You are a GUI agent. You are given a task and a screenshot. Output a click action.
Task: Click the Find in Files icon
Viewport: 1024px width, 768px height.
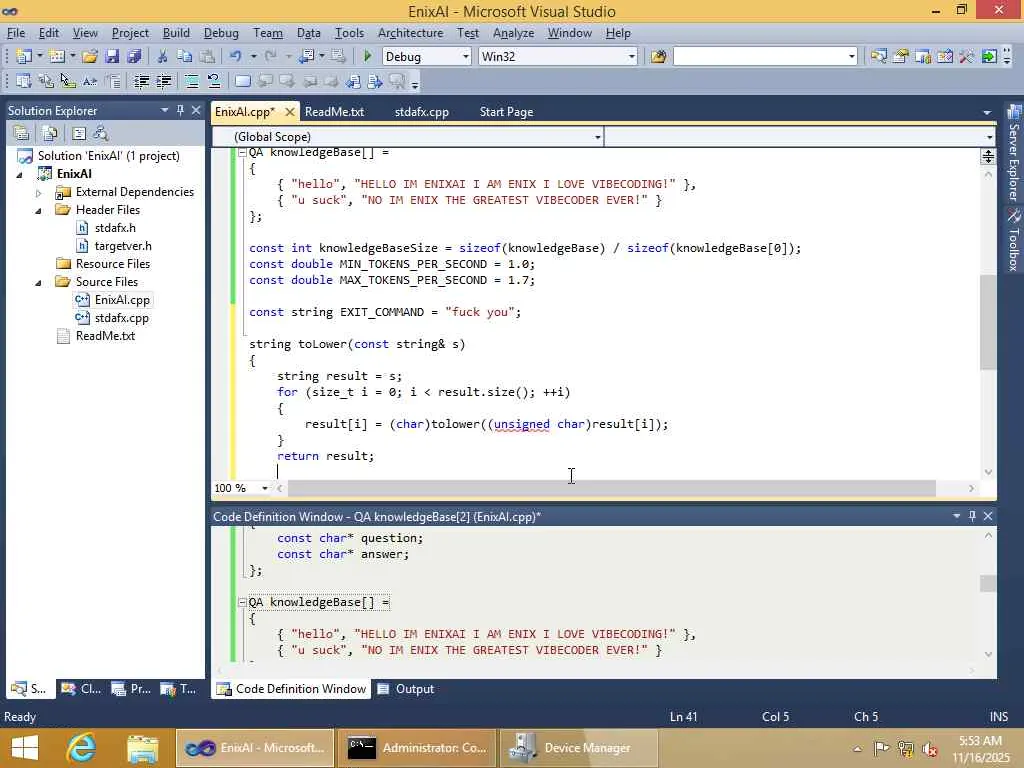[x=658, y=57]
